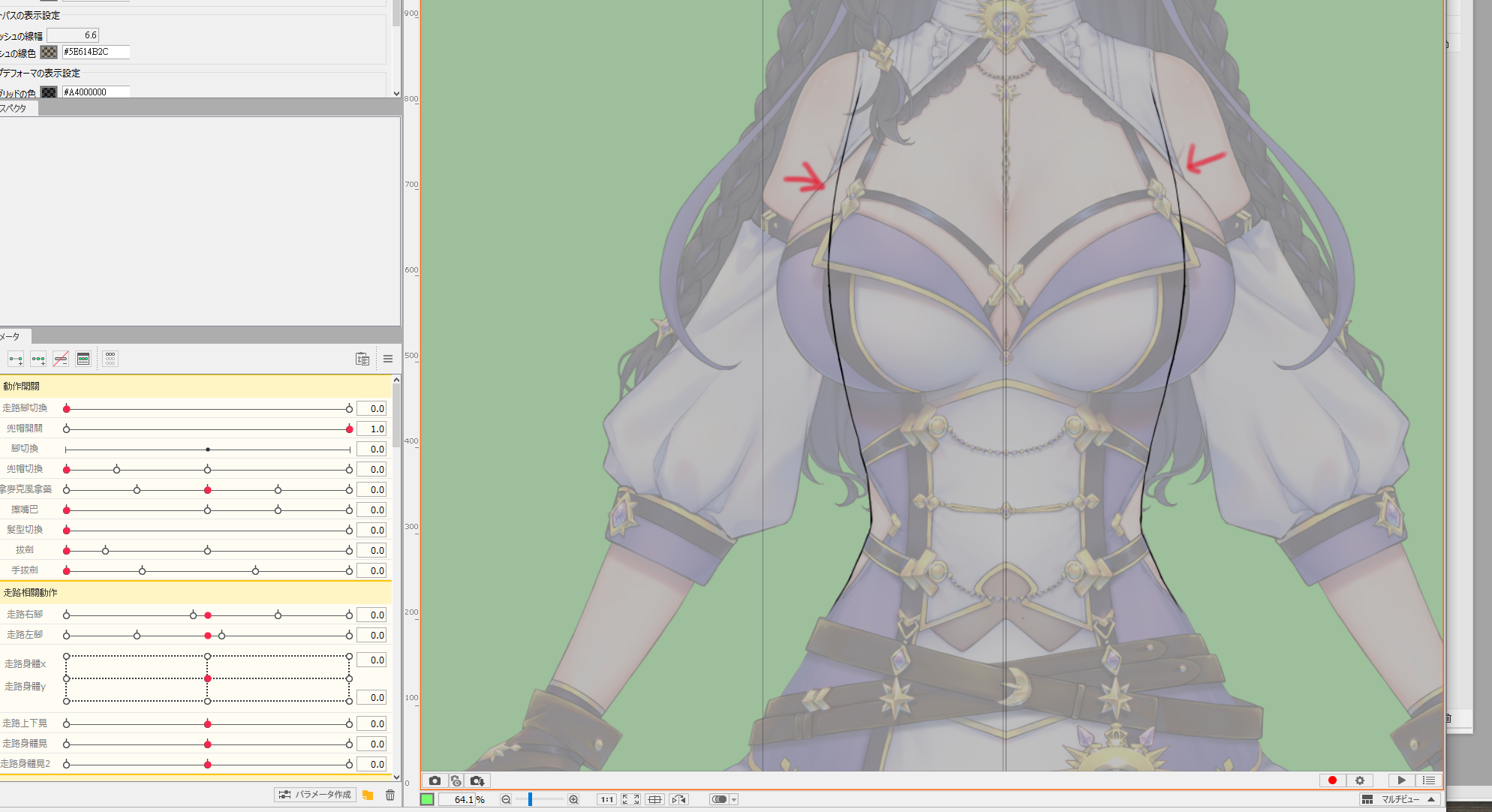Click the 走路身體x value field
1492x812 pixels.
(x=371, y=660)
